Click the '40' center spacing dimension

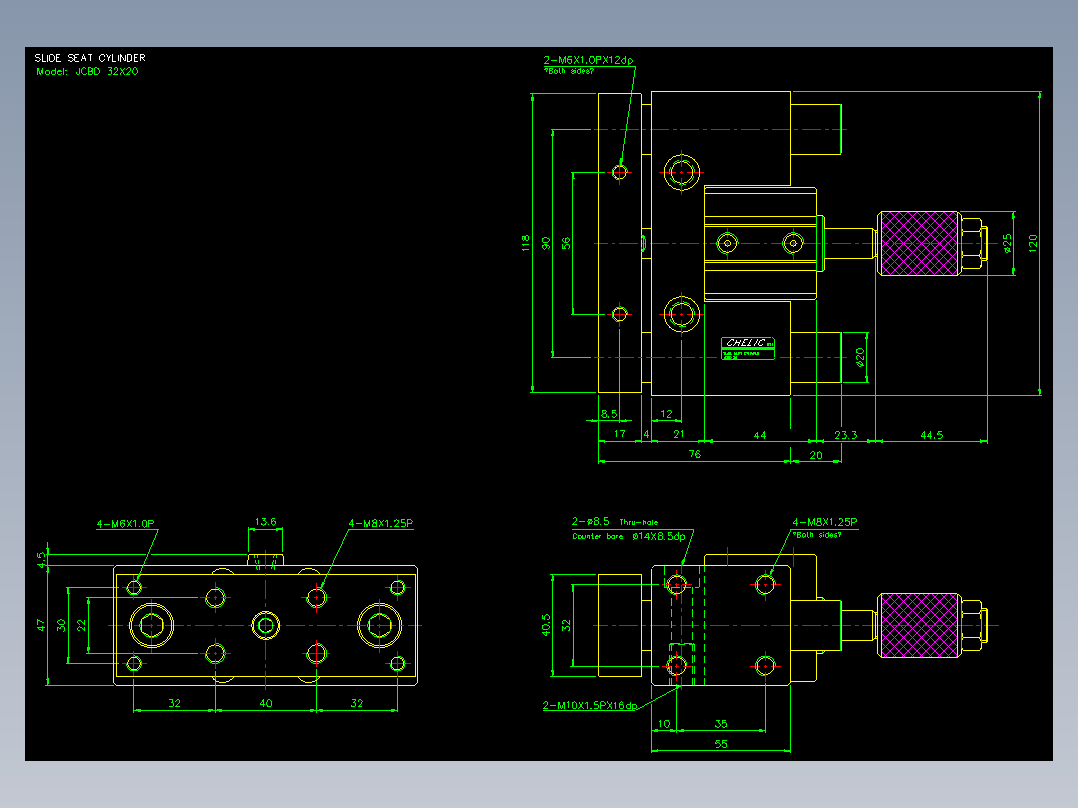click(265, 703)
